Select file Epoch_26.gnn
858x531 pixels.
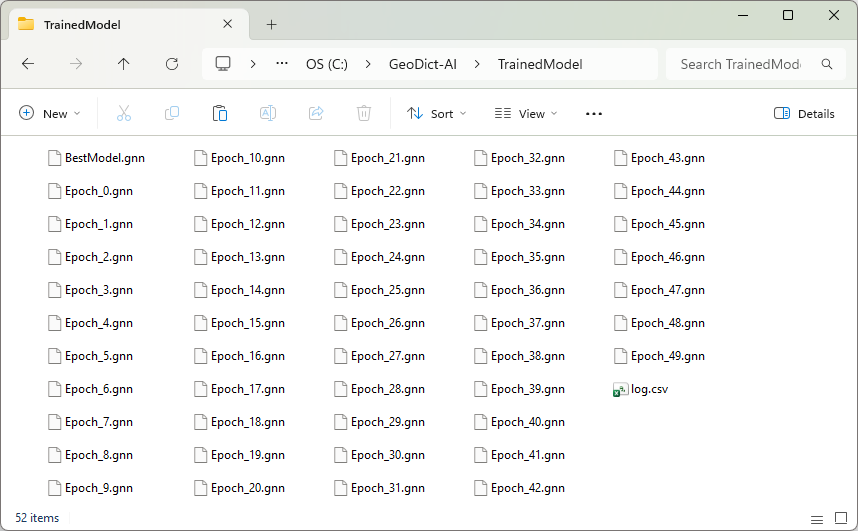[x=380, y=324]
